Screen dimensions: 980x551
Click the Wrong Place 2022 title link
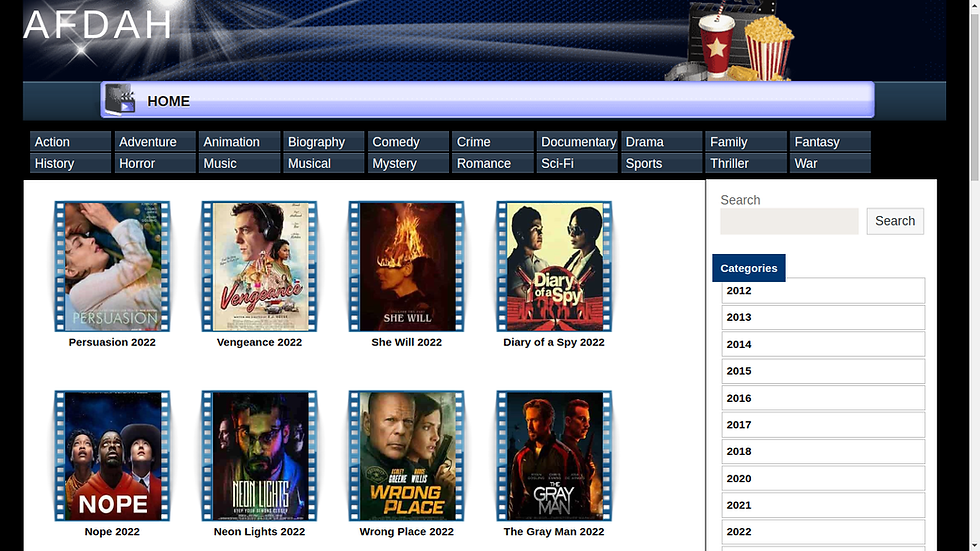click(406, 532)
